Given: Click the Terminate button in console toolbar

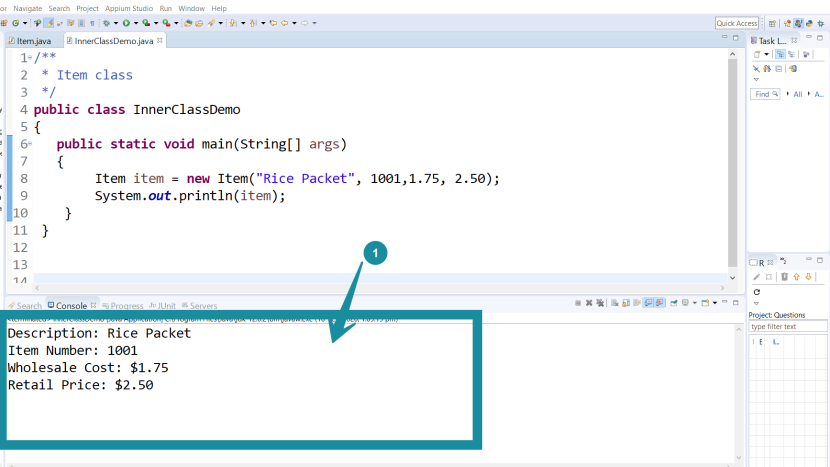Looking at the screenshot, I should [x=577, y=303].
